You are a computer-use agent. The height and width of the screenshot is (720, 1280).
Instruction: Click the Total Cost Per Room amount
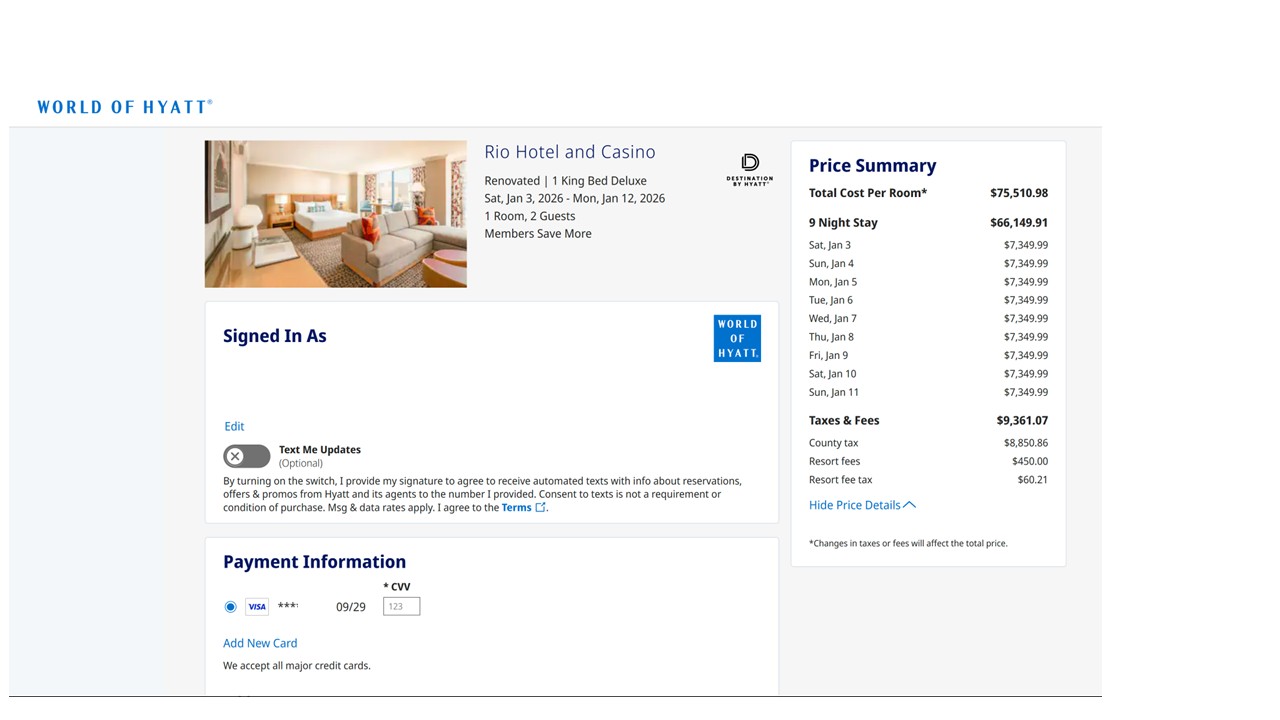coord(1019,193)
